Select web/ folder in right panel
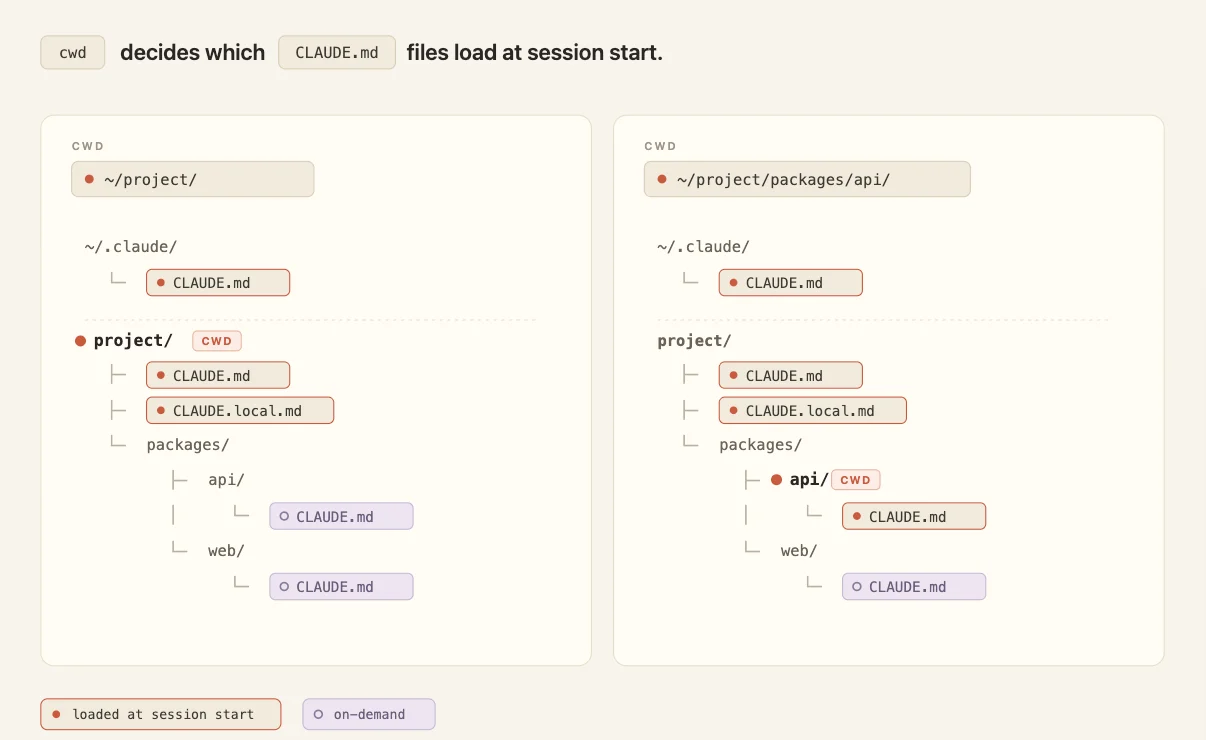The height and width of the screenshot is (740, 1206). point(799,551)
